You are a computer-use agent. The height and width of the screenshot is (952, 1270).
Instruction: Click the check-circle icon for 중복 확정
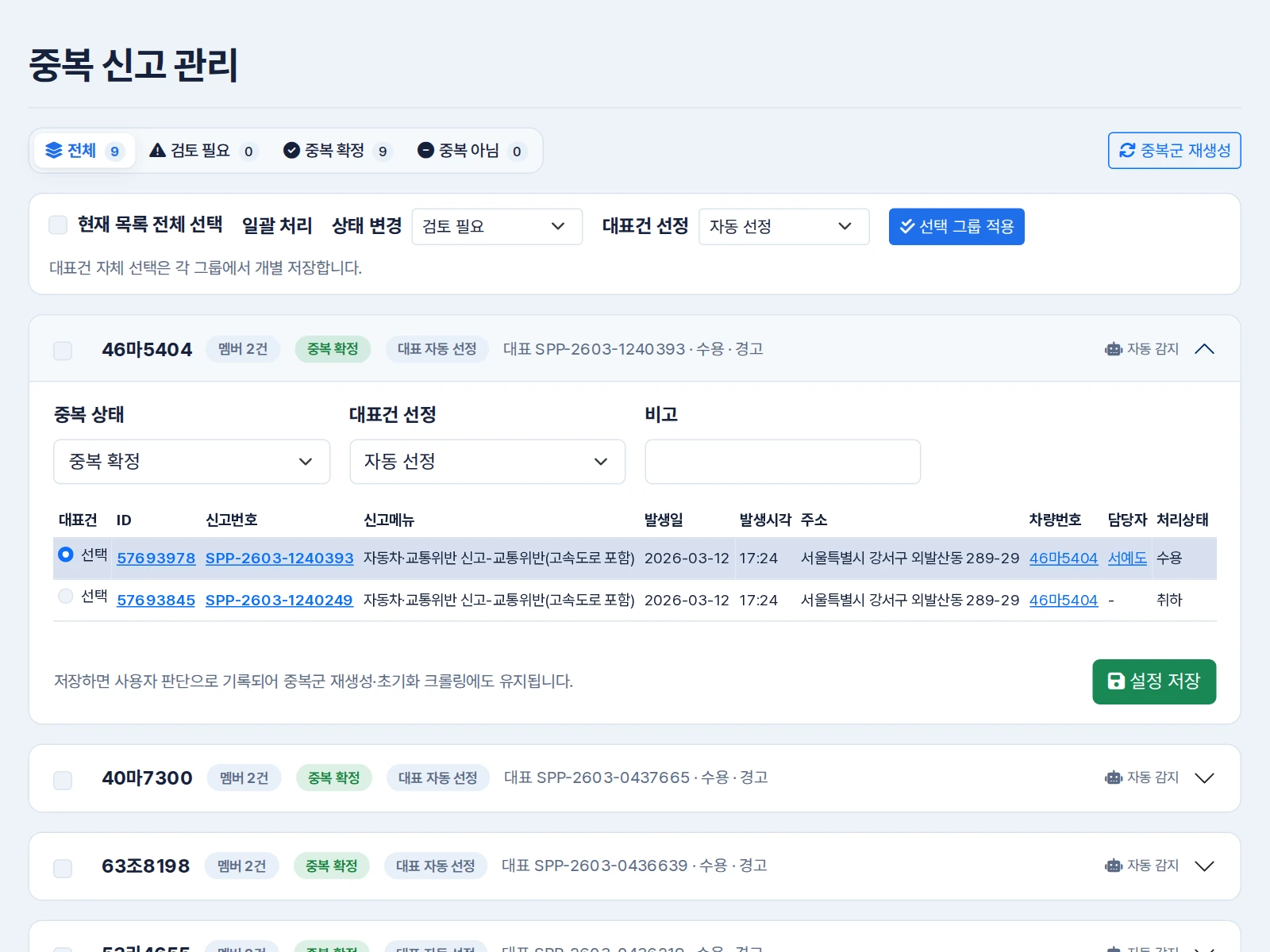tap(291, 151)
